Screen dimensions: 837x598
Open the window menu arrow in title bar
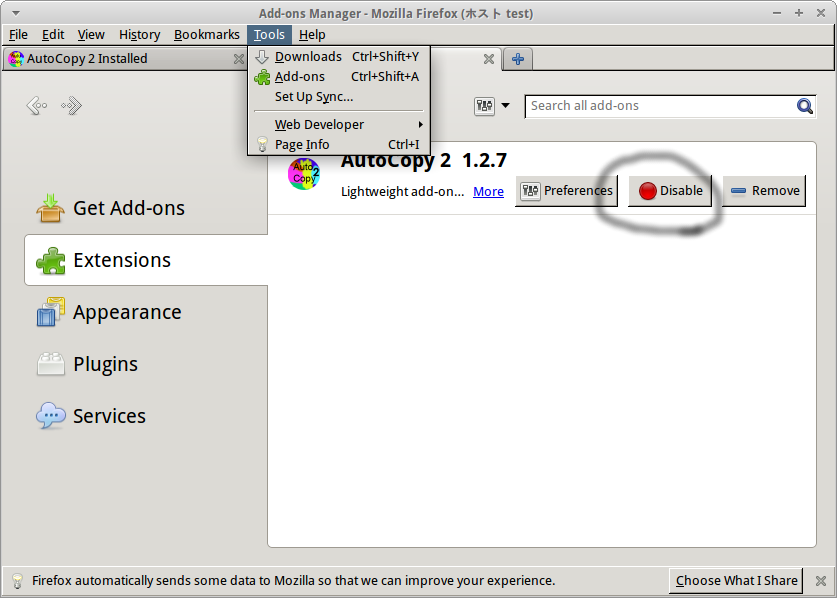16,13
